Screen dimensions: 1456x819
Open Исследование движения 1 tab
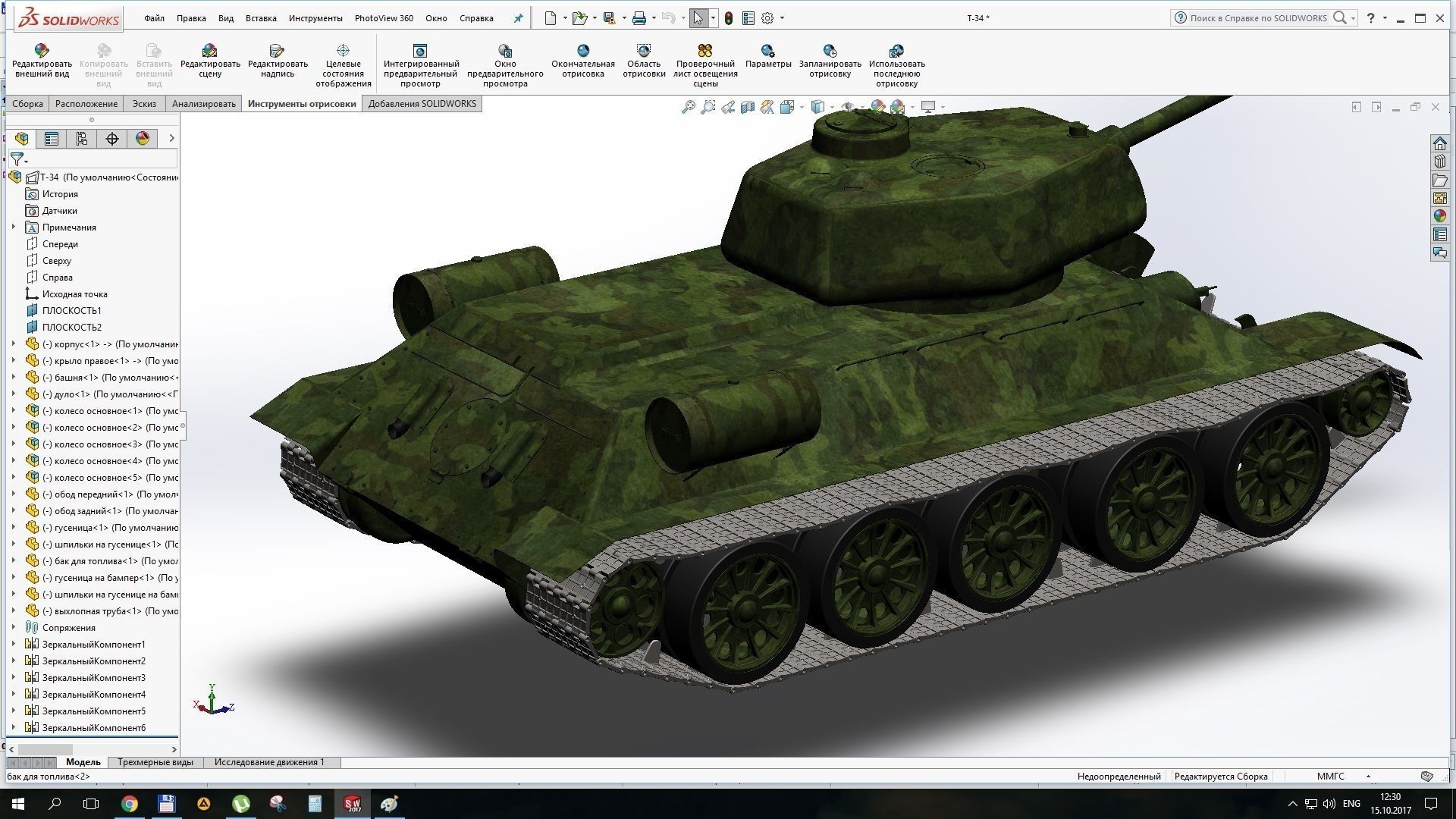(x=269, y=762)
